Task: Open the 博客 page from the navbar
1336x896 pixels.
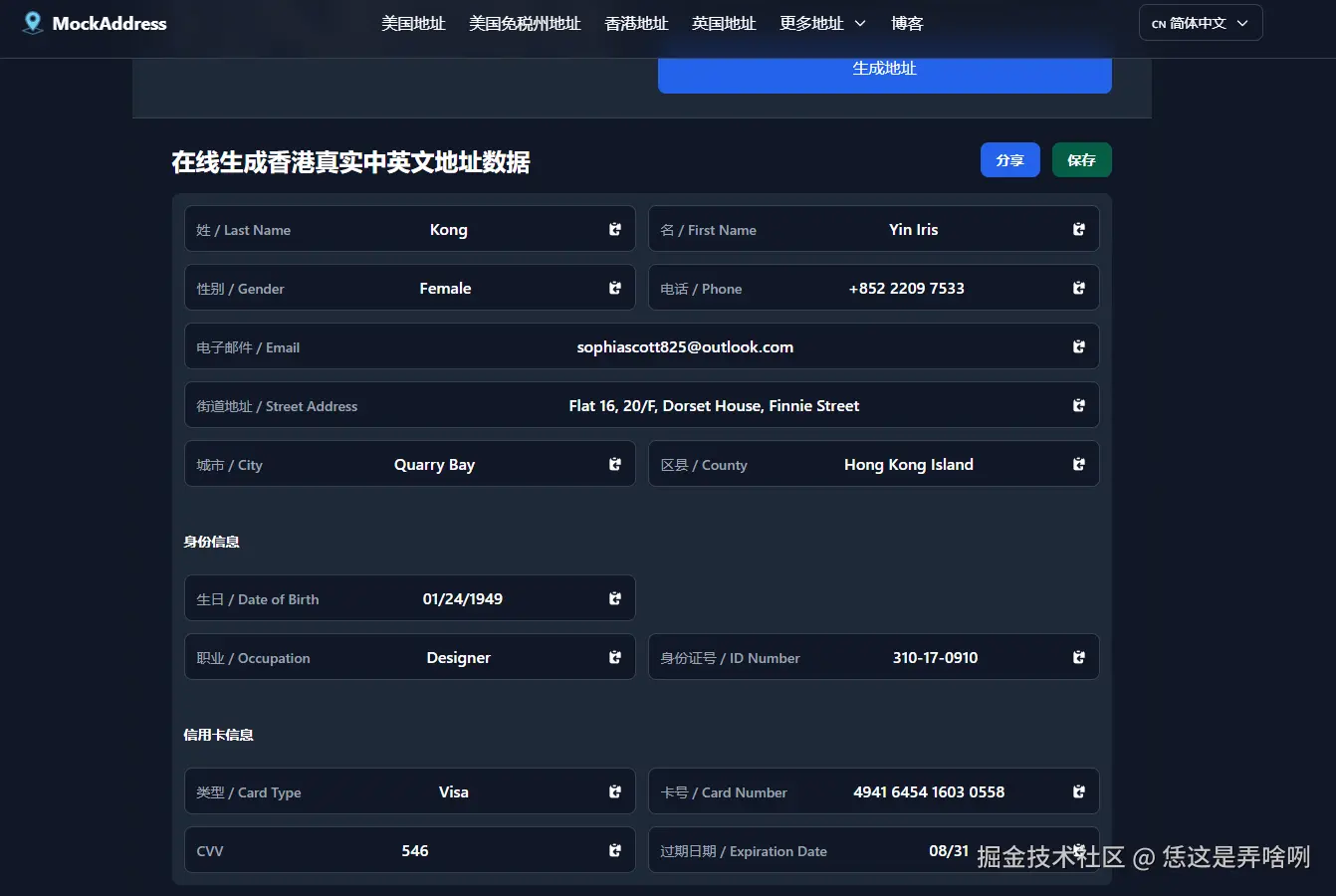Action: pos(907,23)
